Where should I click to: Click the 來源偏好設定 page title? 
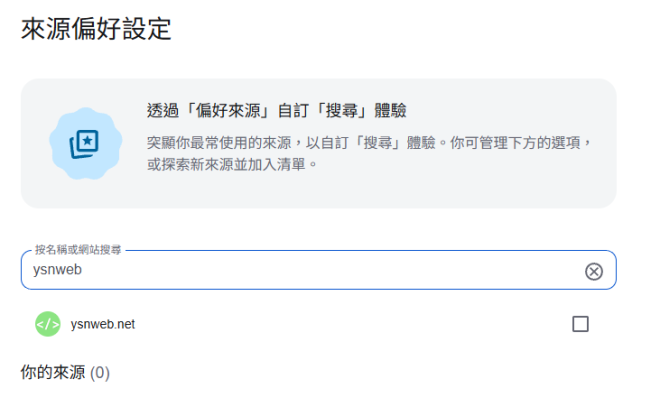coord(96,29)
